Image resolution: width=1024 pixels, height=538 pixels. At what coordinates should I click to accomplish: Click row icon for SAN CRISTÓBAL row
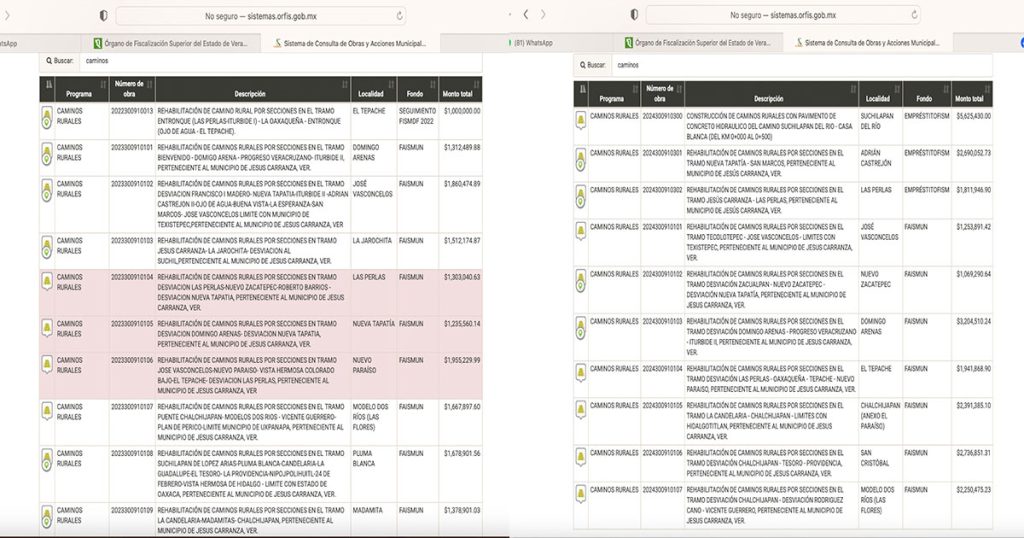tap(581, 457)
